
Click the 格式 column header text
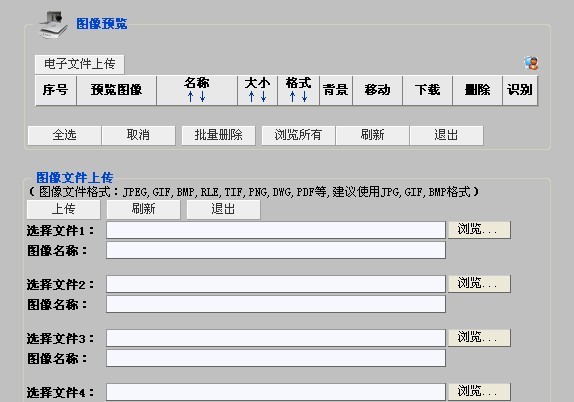pos(298,83)
